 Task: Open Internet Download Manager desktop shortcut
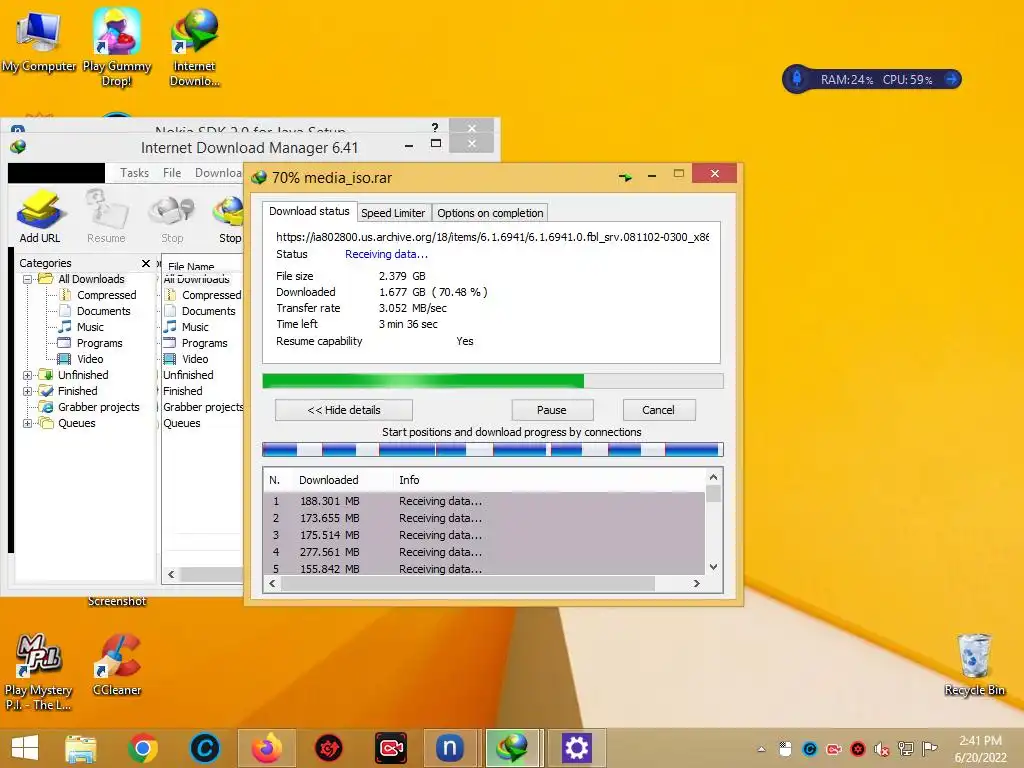[195, 47]
